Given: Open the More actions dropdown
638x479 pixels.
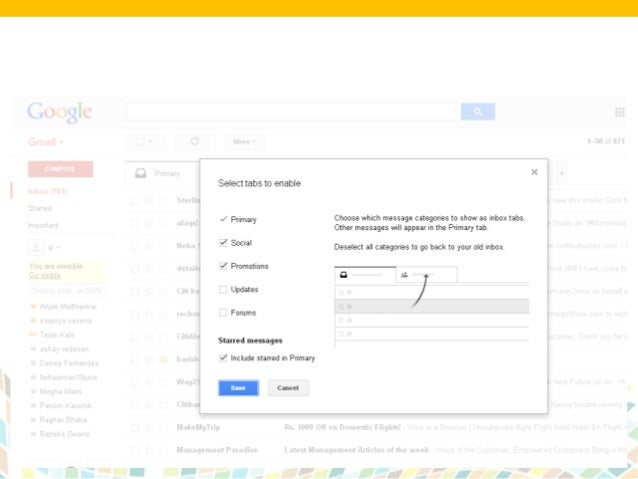Looking at the screenshot, I should click(245, 142).
